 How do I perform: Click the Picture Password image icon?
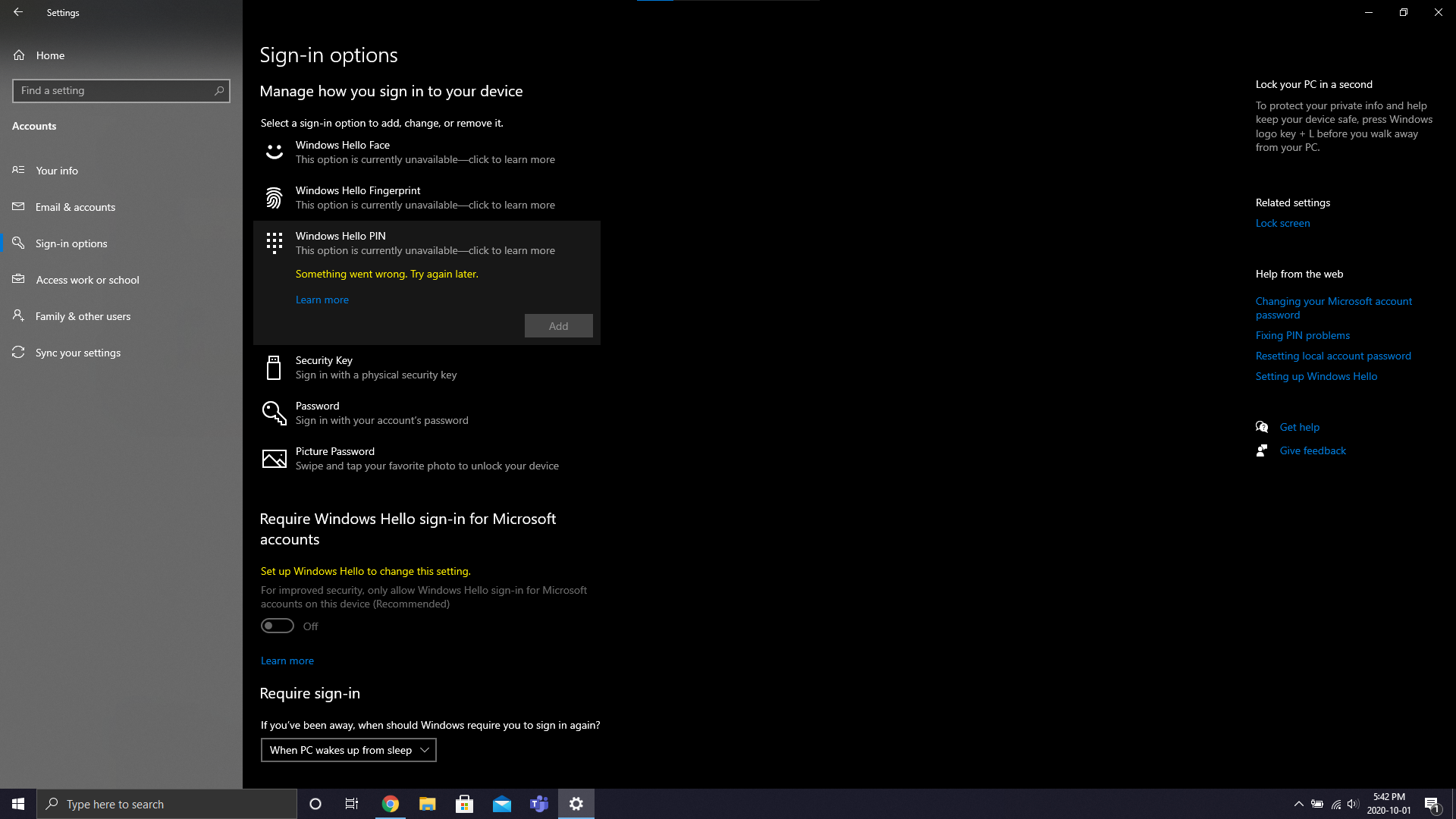274,459
